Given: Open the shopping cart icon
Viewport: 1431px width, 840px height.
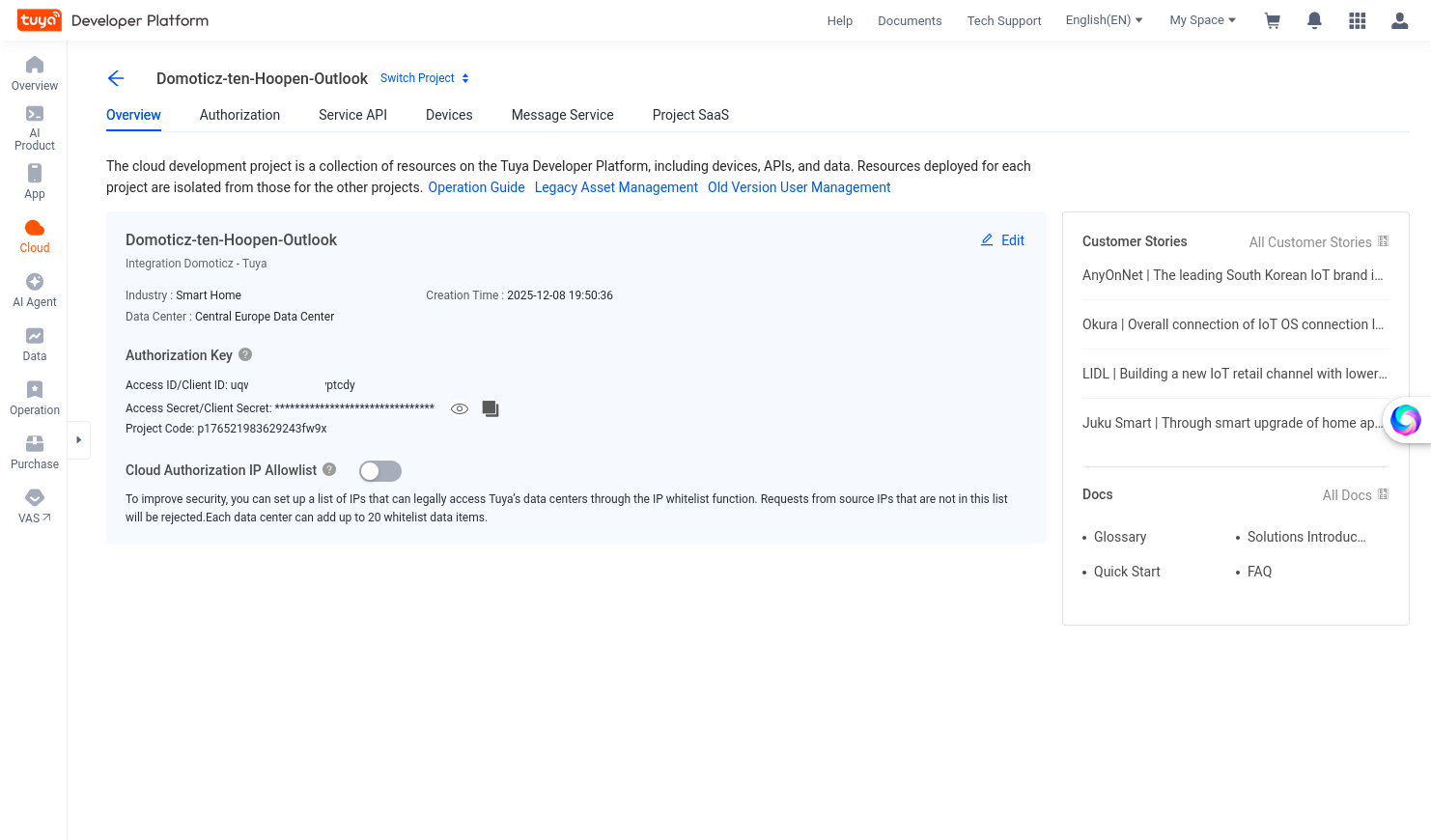Looking at the screenshot, I should [1273, 20].
